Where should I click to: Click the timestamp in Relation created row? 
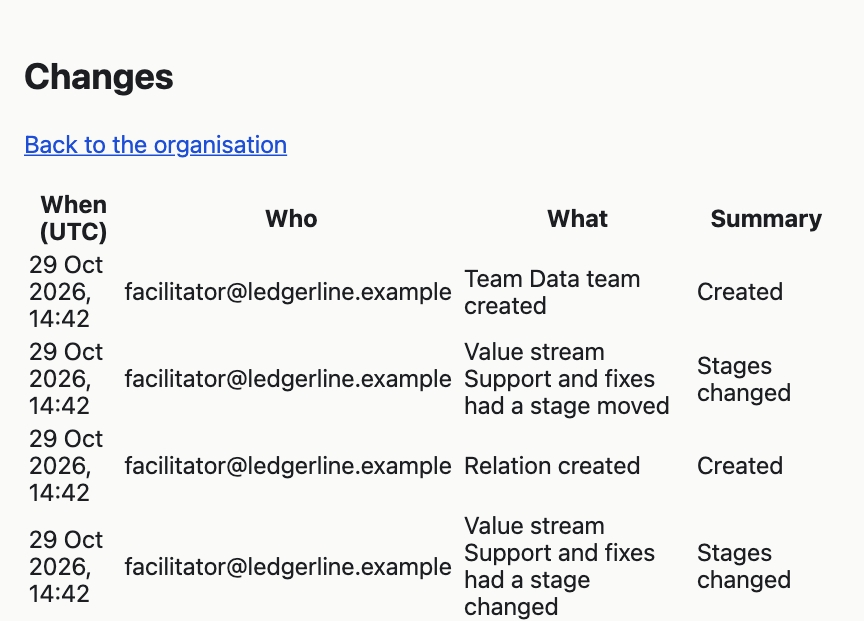point(66,466)
